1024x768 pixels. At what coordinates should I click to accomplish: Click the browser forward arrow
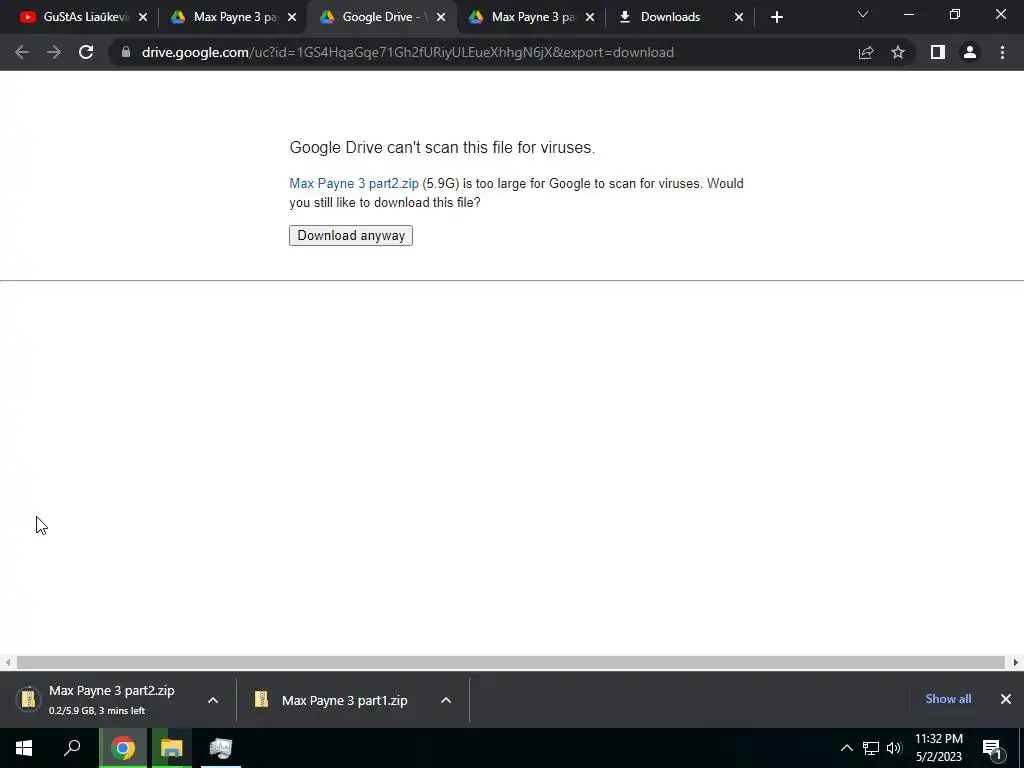point(54,52)
